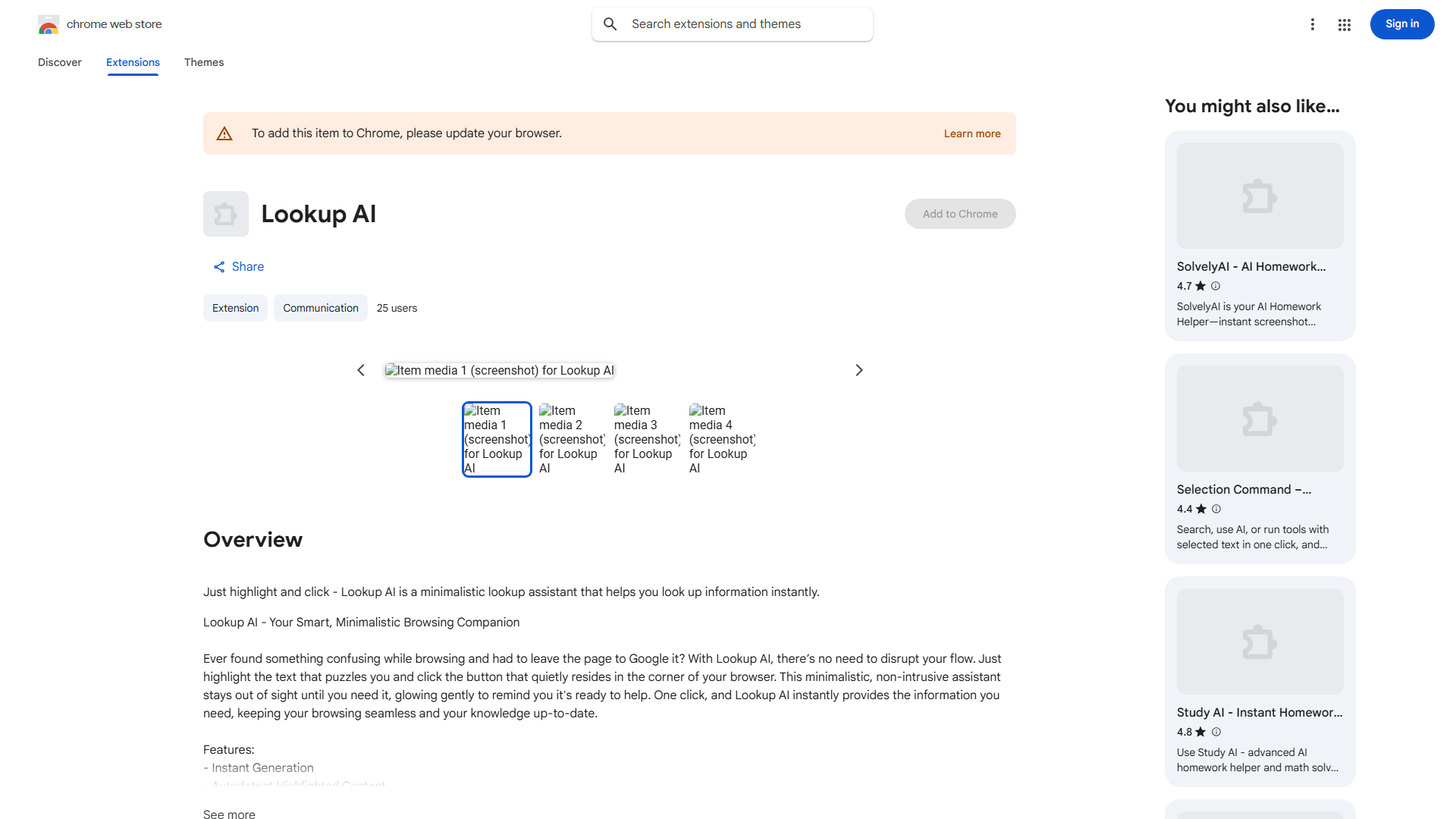Open info icon beside Study AI's 4.8 rating
1456x819 pixels.
[x=1216, y=732]
